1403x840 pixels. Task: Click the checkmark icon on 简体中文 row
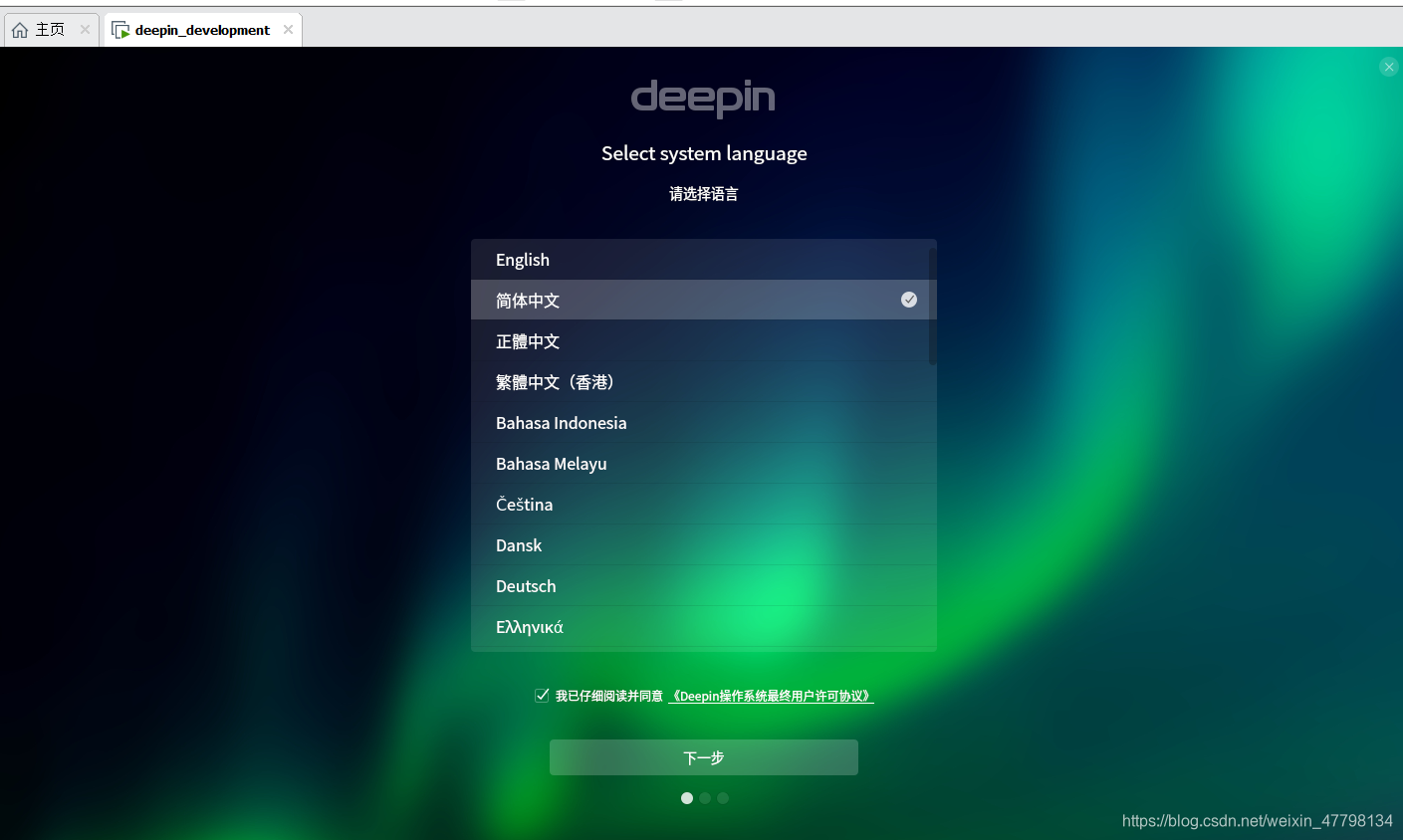click(x=909, y=300)
